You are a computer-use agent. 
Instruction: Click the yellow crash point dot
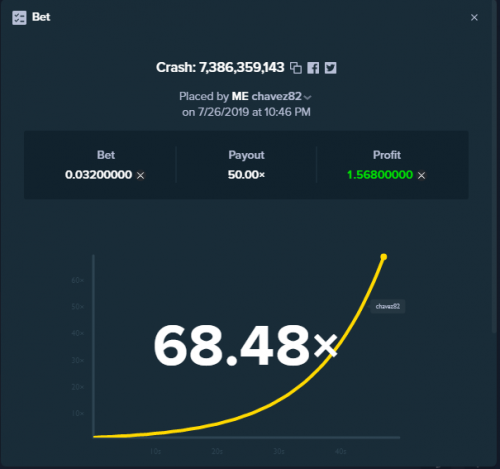[x=384, y=257]
